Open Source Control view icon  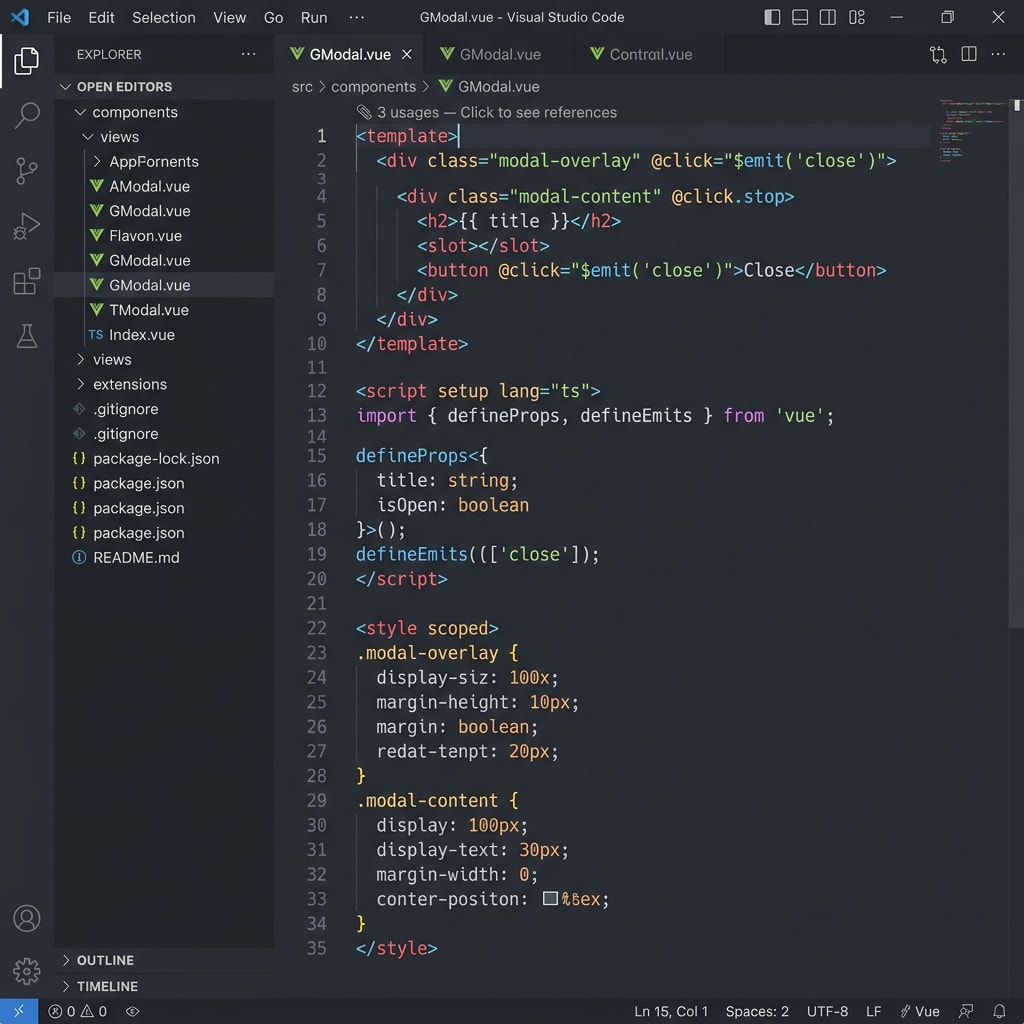(x=26, y=171)
